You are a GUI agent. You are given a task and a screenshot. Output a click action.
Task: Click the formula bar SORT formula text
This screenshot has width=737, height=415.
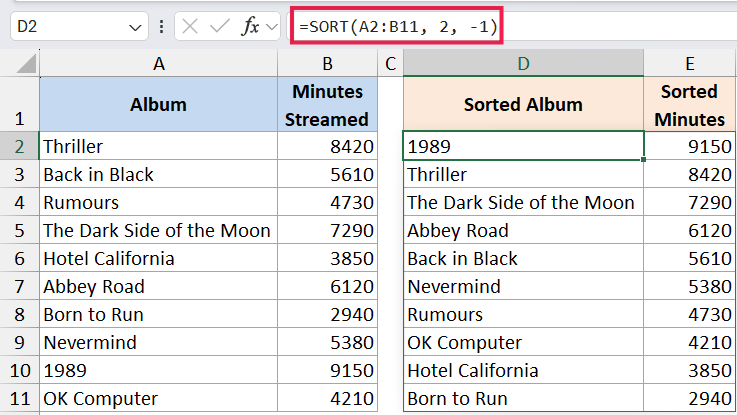tap(398, 26)
